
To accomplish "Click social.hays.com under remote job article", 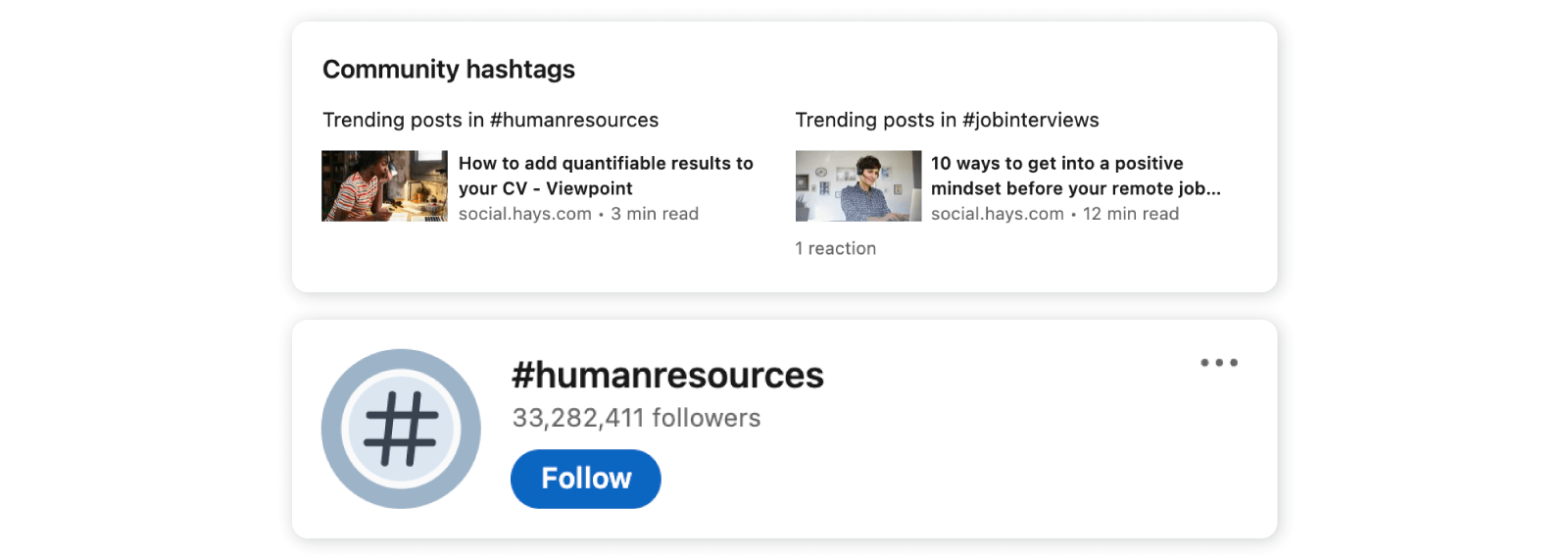I will (997, 214).
